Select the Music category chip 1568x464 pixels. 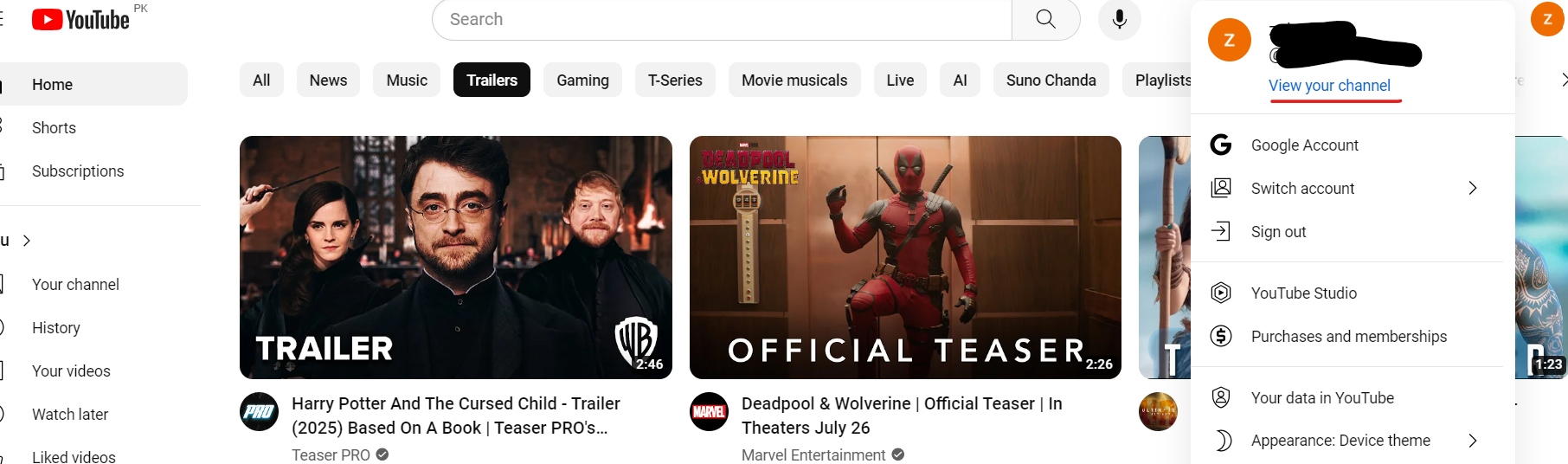pos(407,80)
